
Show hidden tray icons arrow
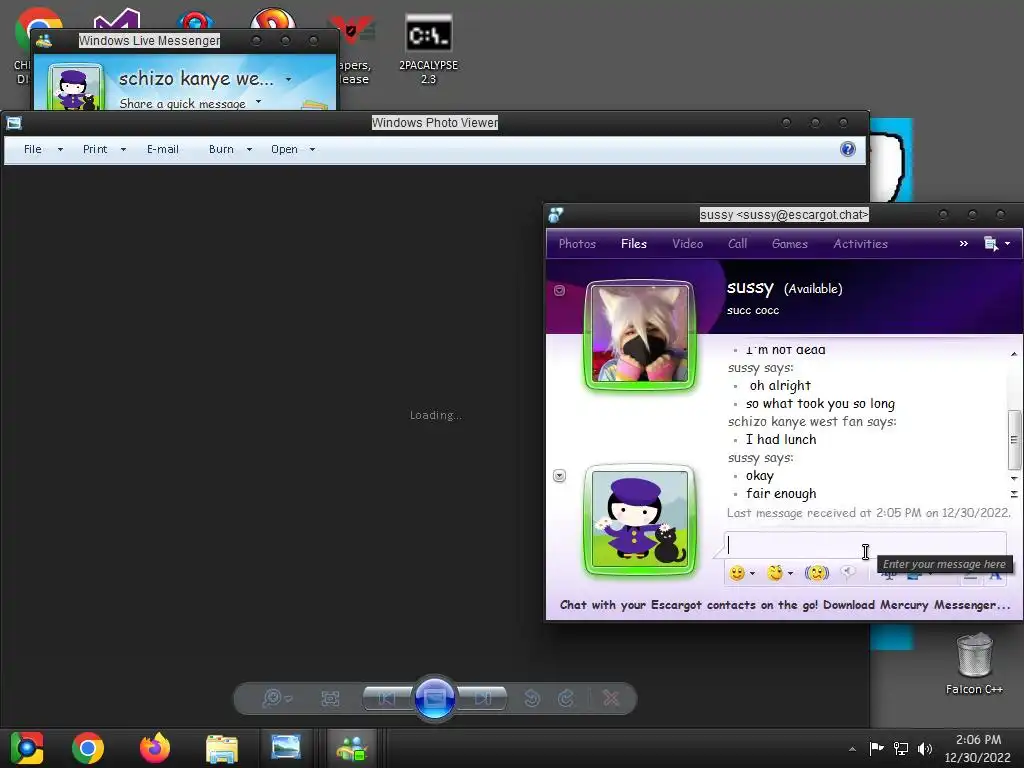coord(852,749)
